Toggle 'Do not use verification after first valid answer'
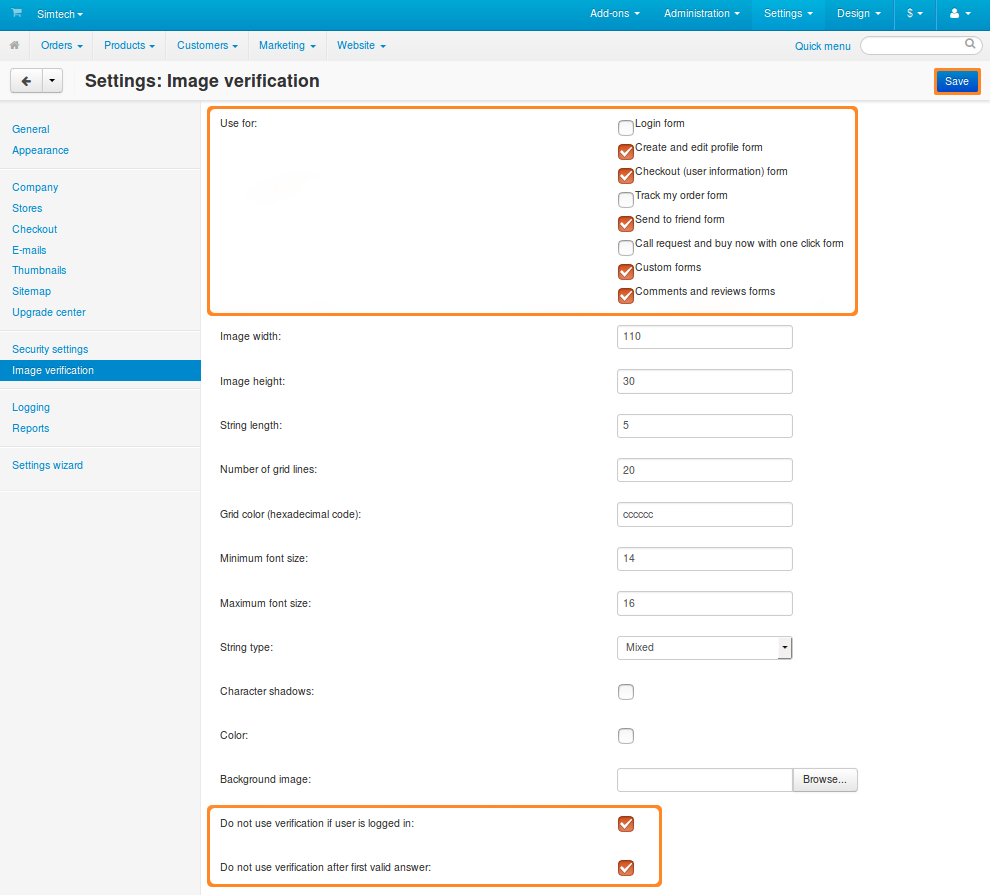Viewport: 990px width, 895px height. [x=626, y=868]
